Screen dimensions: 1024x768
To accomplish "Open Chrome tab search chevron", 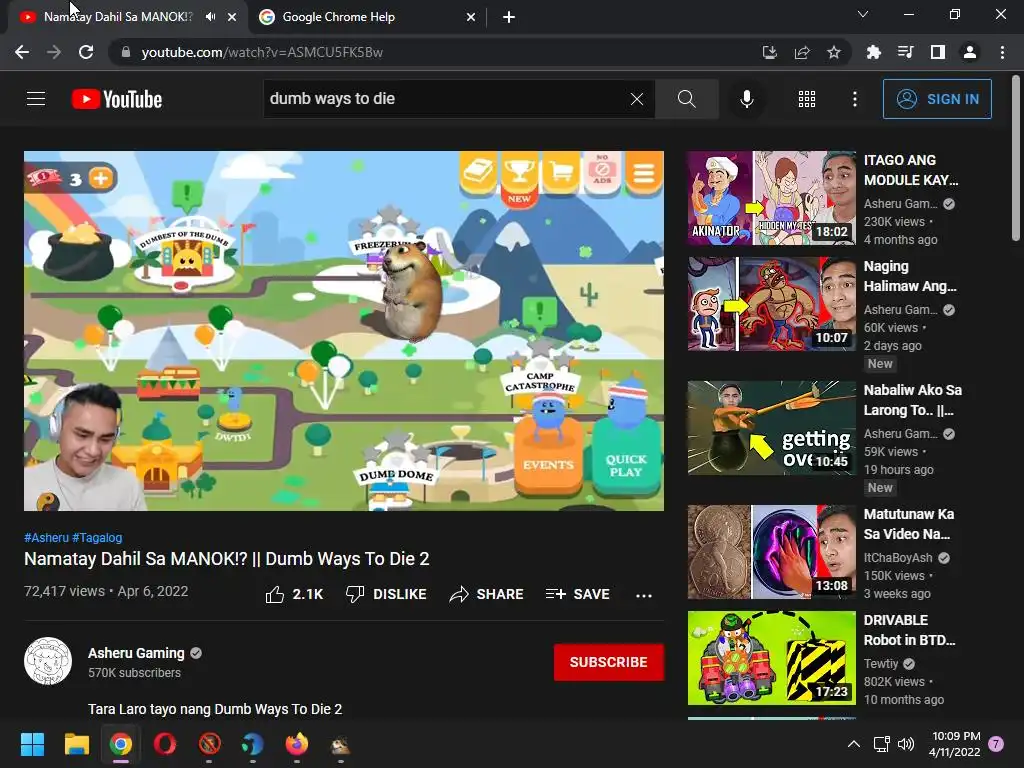I will coord(863,14).
